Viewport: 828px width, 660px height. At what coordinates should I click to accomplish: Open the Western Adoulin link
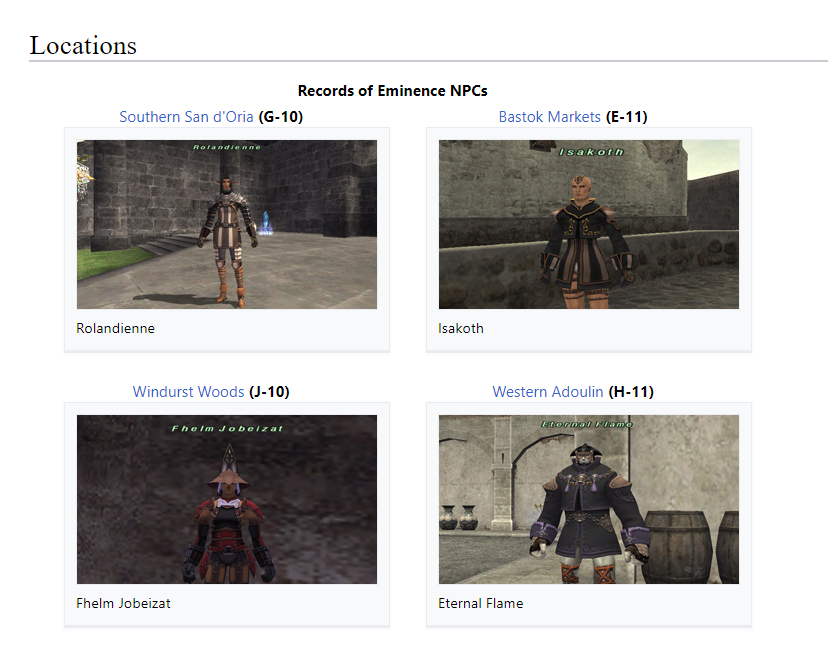[x=548, y=392]
